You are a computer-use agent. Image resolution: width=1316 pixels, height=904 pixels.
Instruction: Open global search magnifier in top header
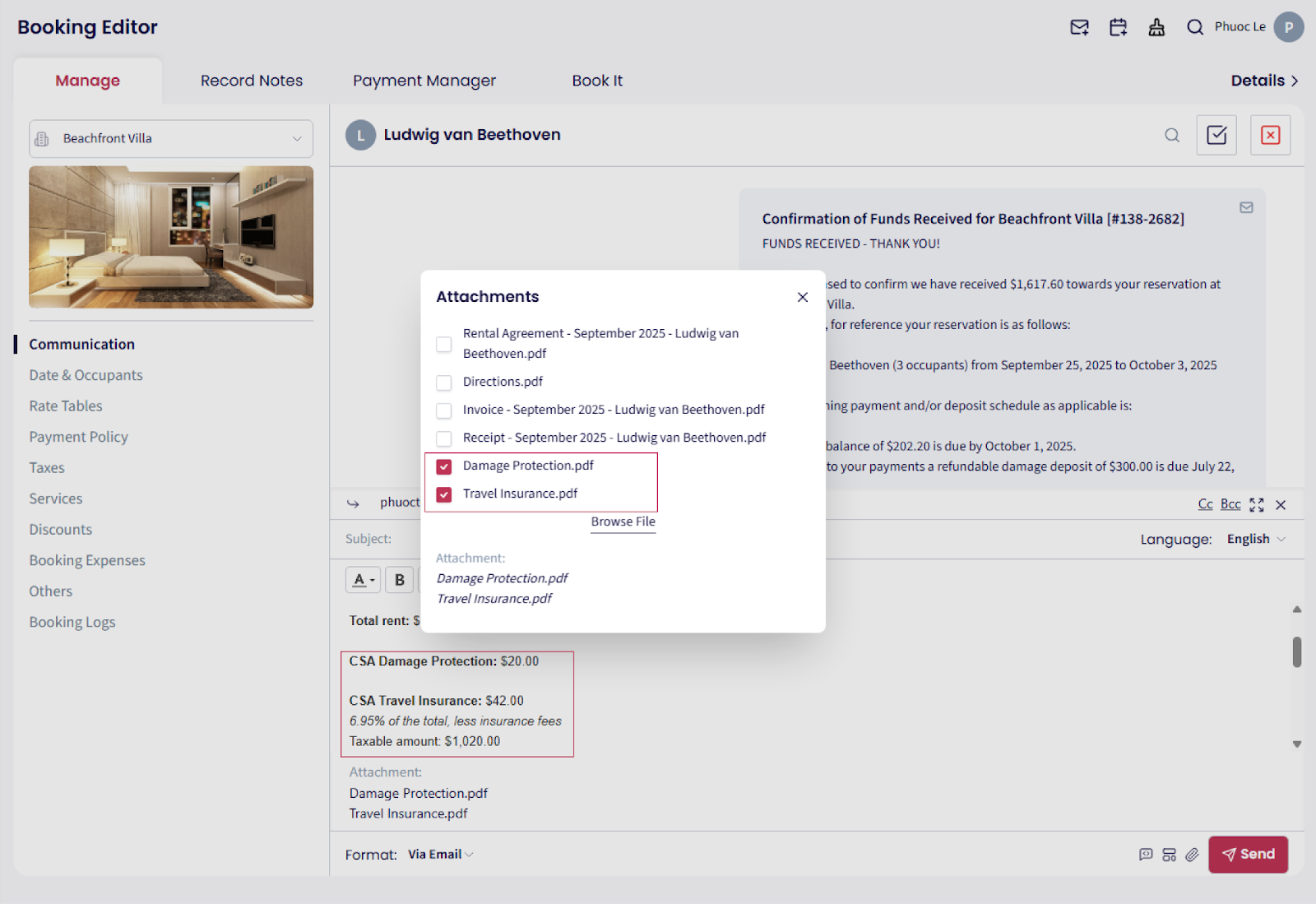(1195, 27)
